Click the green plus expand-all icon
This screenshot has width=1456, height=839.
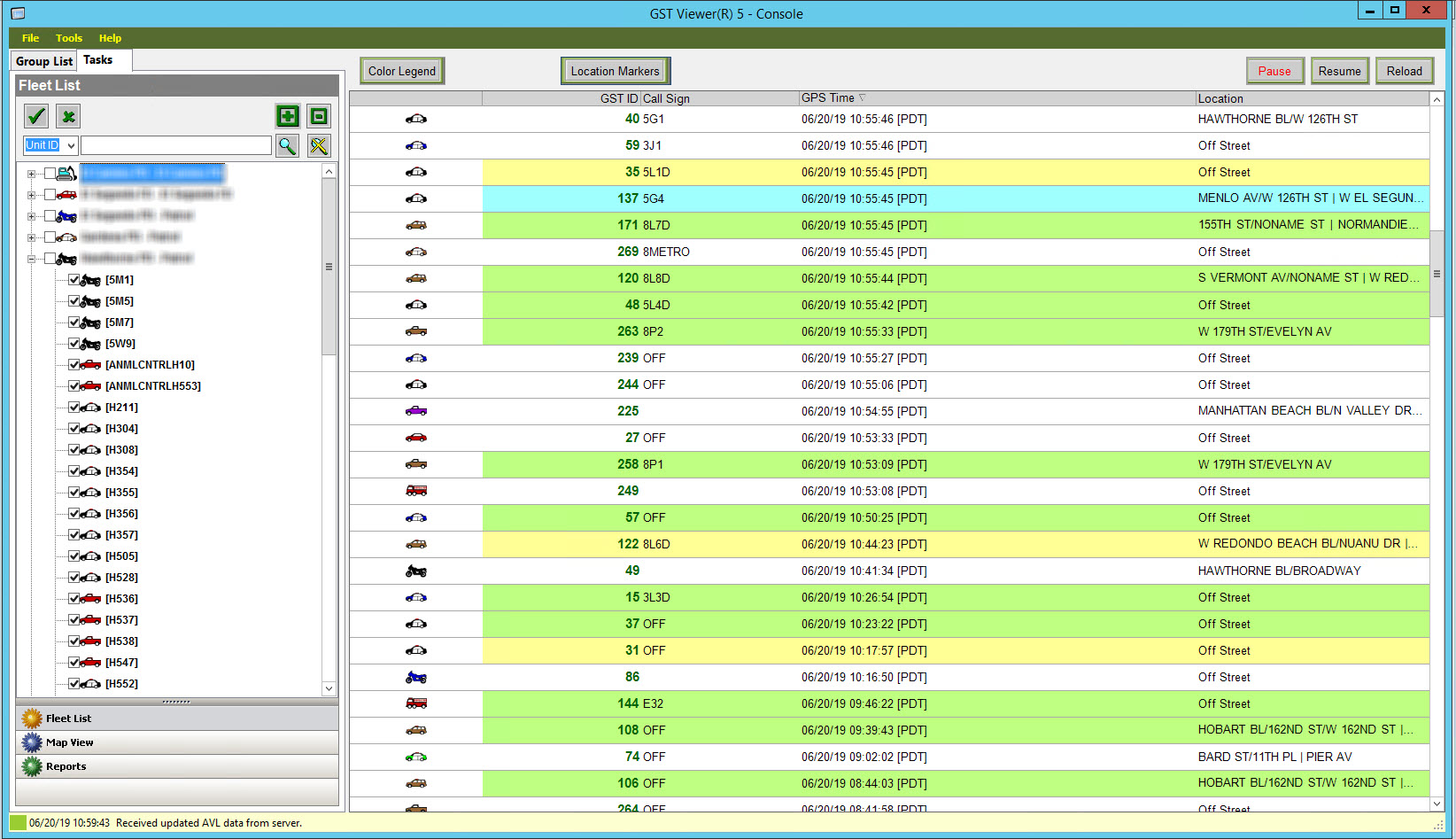(288, 116)
